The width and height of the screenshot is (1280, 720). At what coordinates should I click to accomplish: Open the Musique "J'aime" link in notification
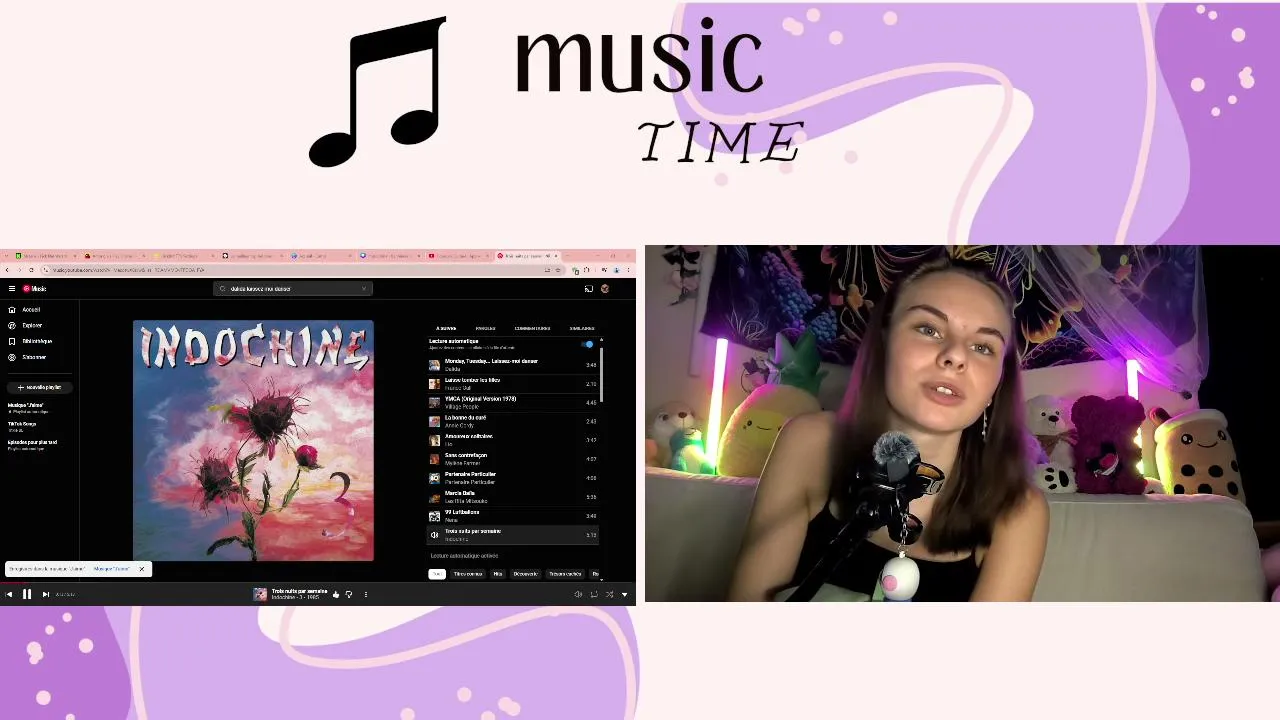pyautogui.click(x=112, y=569)
